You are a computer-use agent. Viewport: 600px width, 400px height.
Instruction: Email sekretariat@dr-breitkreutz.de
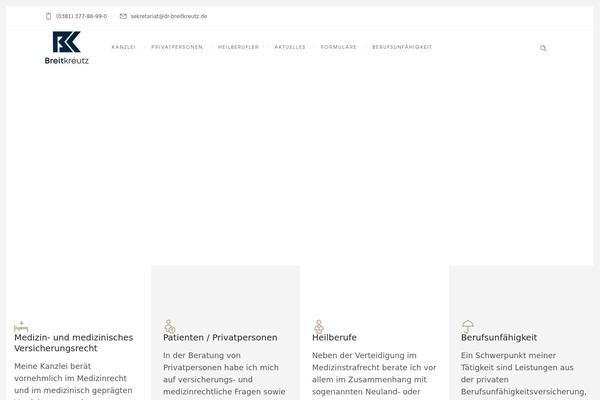tap(168, 16)
